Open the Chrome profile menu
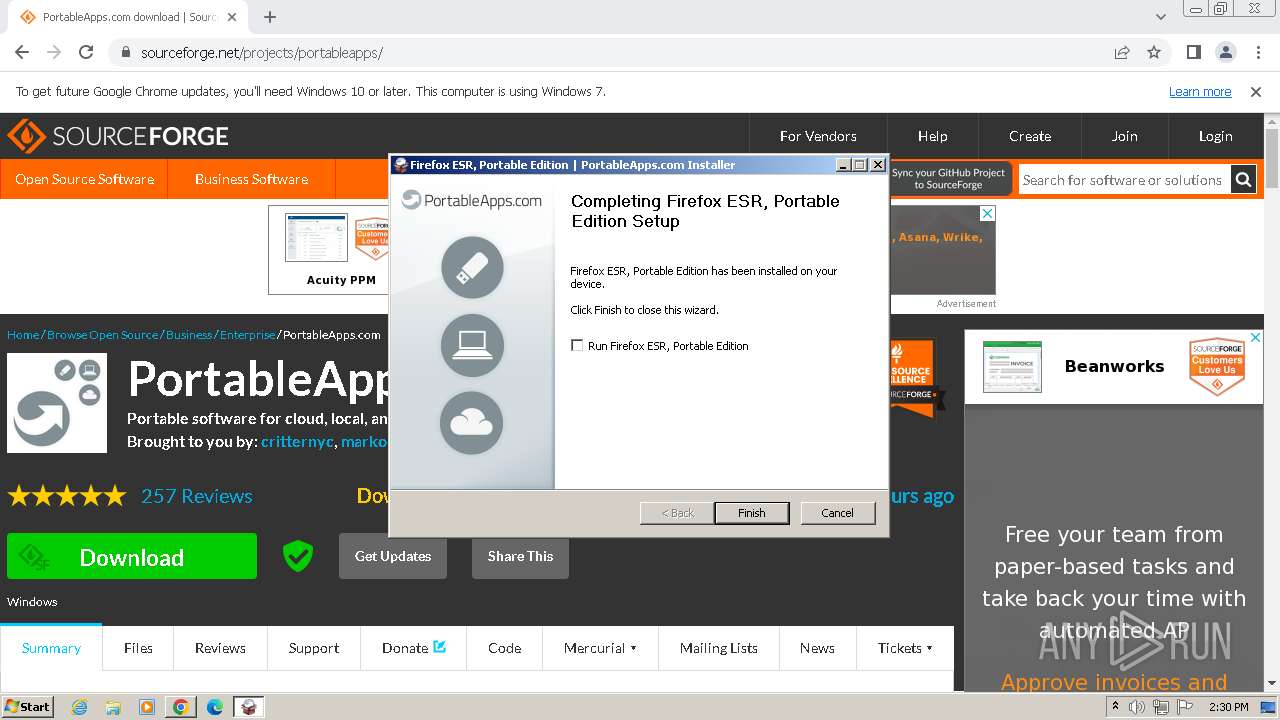This screenshot has height=720, width=1280. 1225,52
